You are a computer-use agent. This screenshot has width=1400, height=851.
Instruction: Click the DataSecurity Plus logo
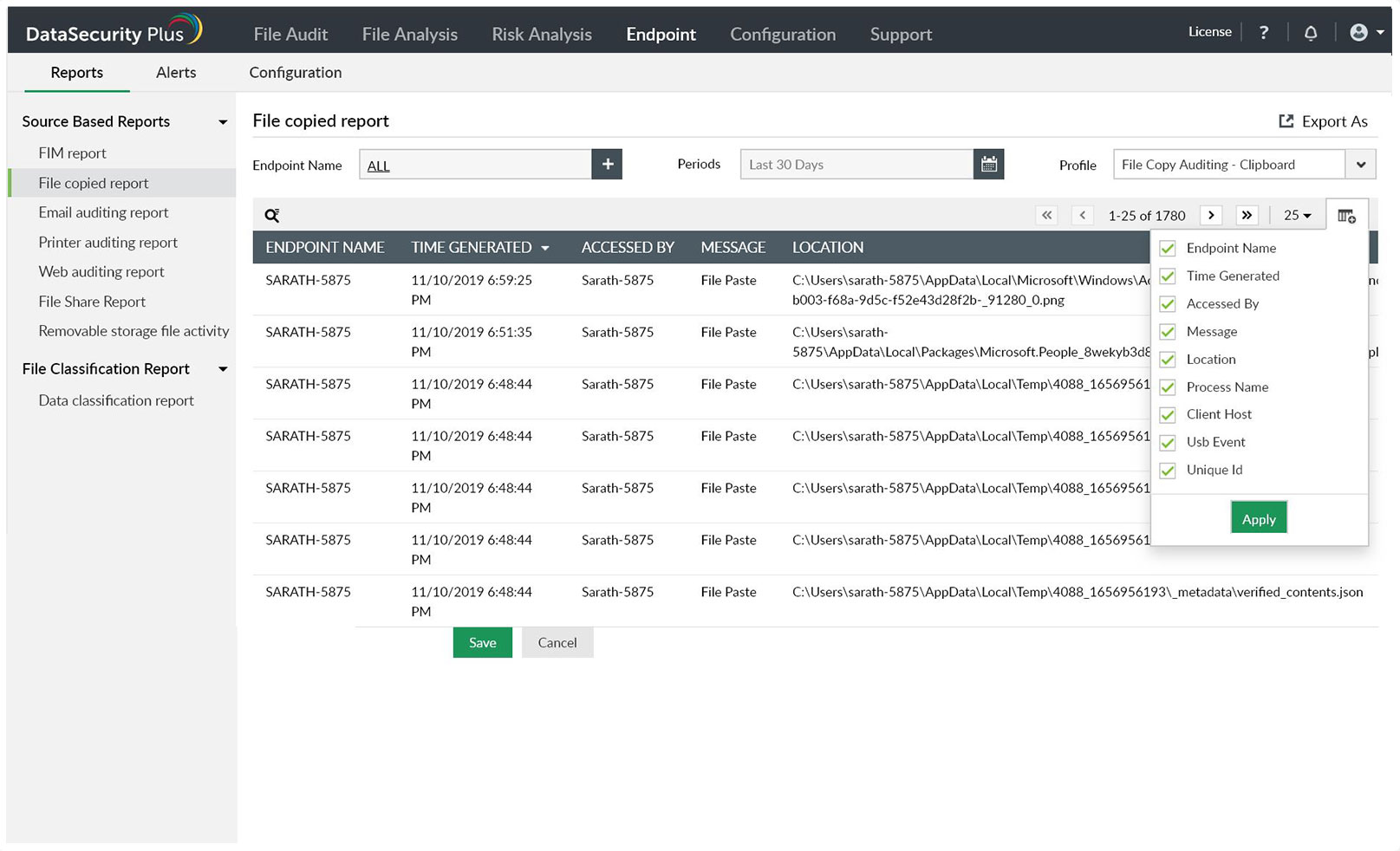[x=114, y=31]
